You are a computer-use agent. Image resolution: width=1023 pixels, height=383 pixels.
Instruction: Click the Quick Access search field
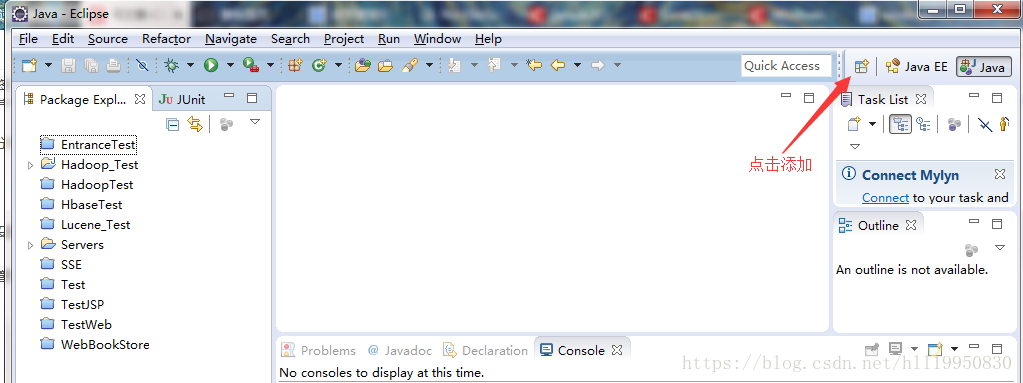pyautogui.click(x=786, y=66)
